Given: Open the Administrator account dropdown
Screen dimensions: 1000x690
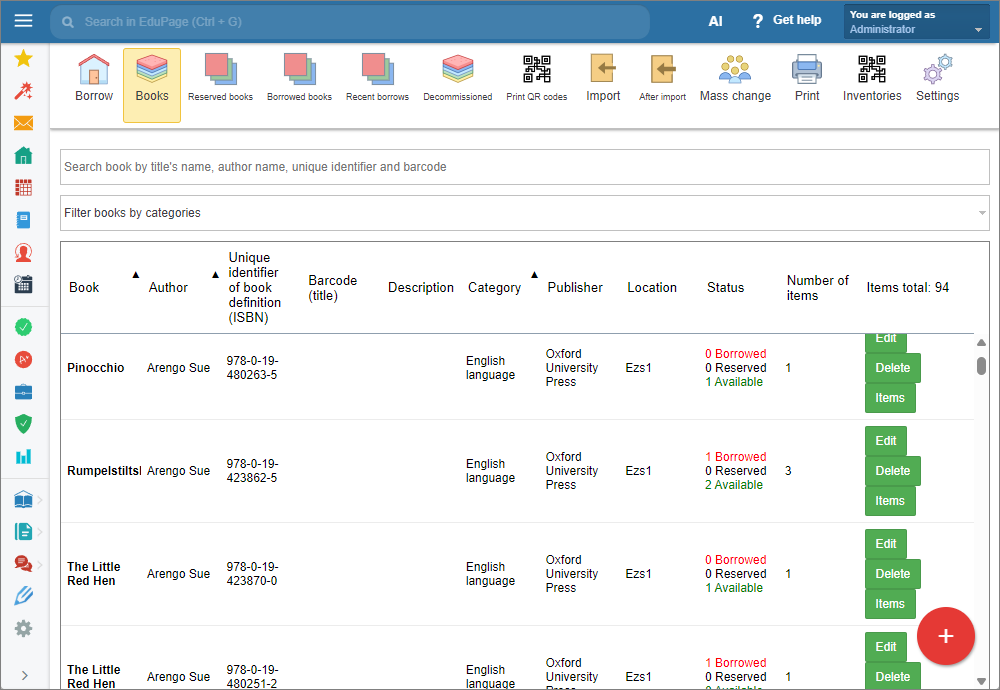Looking at the screenshot, I should point(916,22).
